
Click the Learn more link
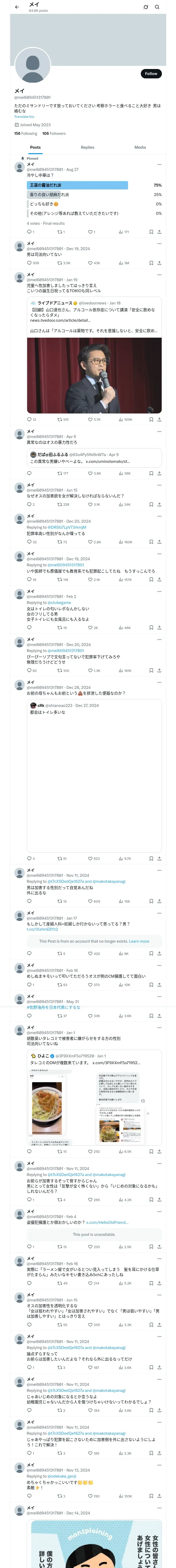tap(139, 941)
